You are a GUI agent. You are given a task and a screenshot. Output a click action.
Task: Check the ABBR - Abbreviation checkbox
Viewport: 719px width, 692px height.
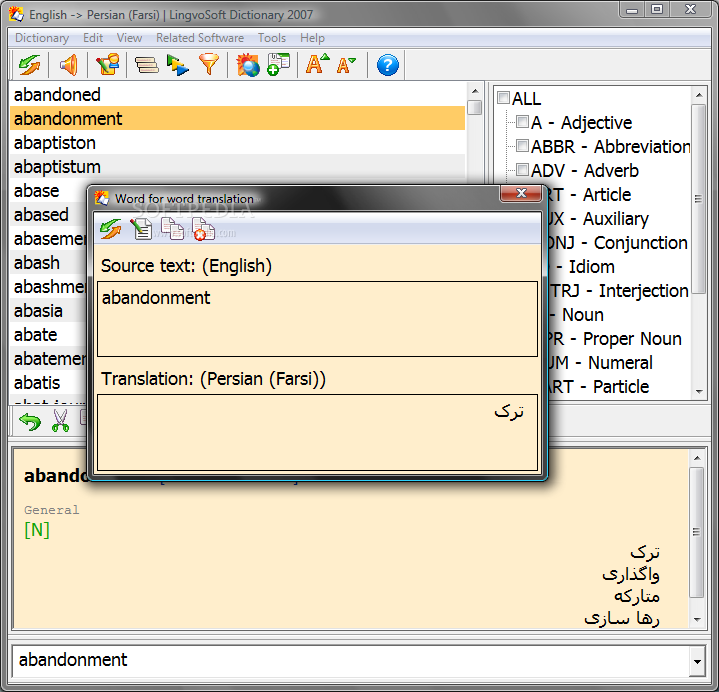coord(522,146)
